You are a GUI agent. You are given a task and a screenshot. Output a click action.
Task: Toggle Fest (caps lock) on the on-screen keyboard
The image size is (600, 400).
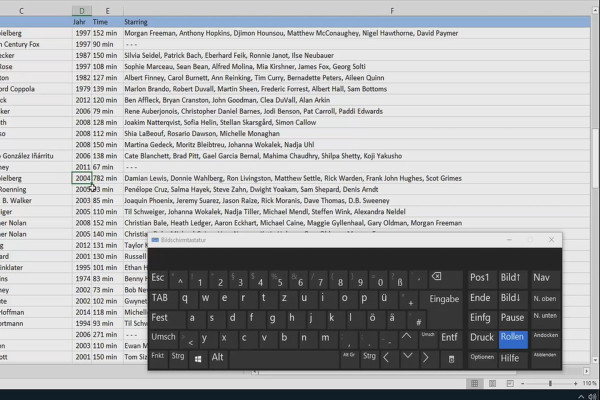(x=167, y=319)
